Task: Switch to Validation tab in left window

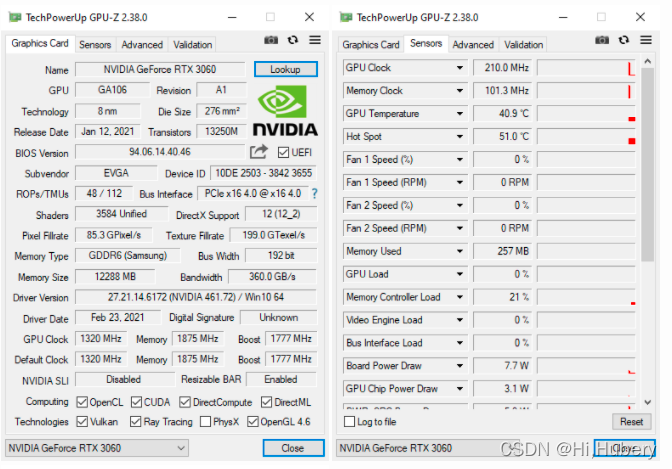Action: click(192, 45)
